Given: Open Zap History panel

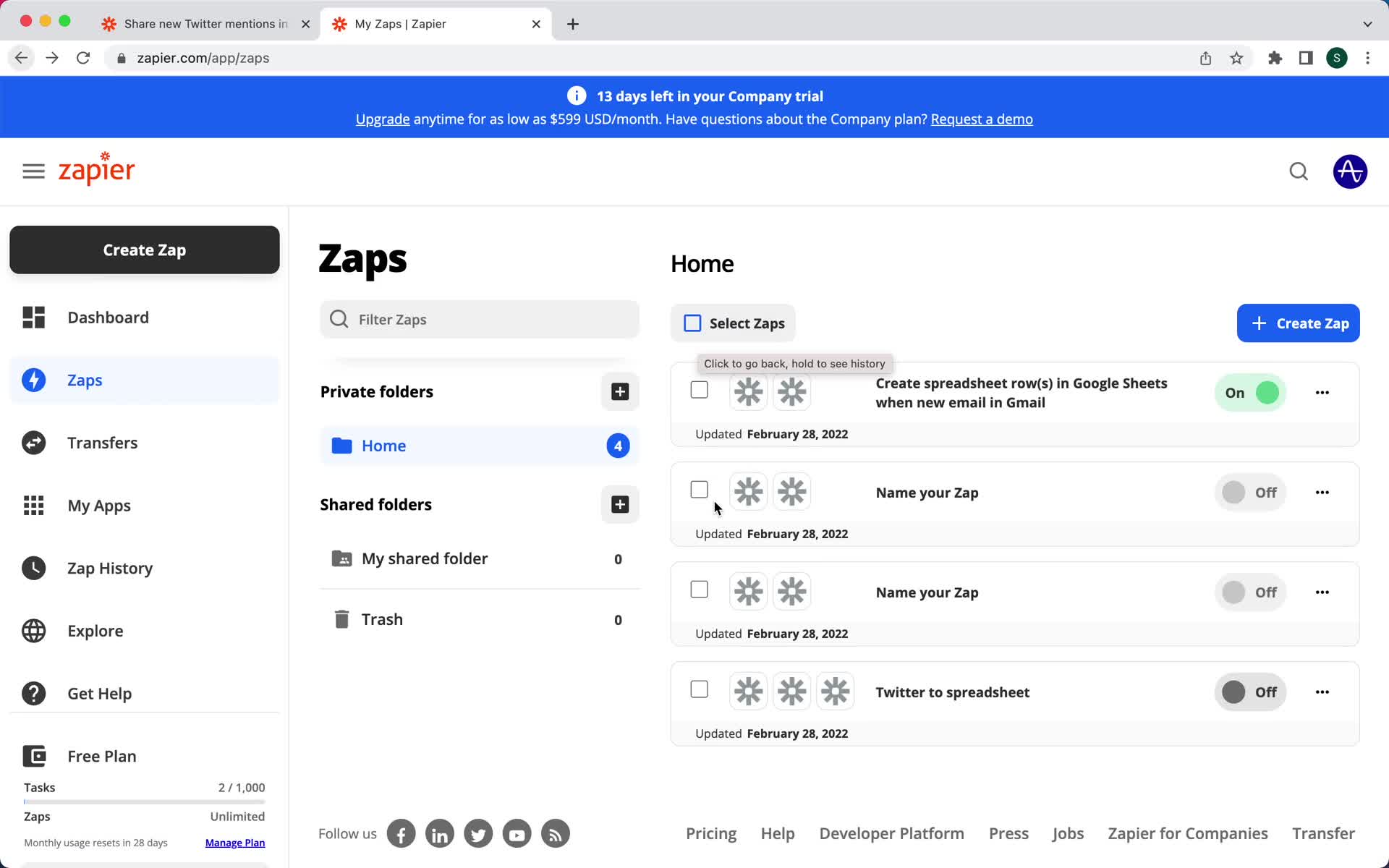Looking at the screenshot, I should (x=110, y=567).
